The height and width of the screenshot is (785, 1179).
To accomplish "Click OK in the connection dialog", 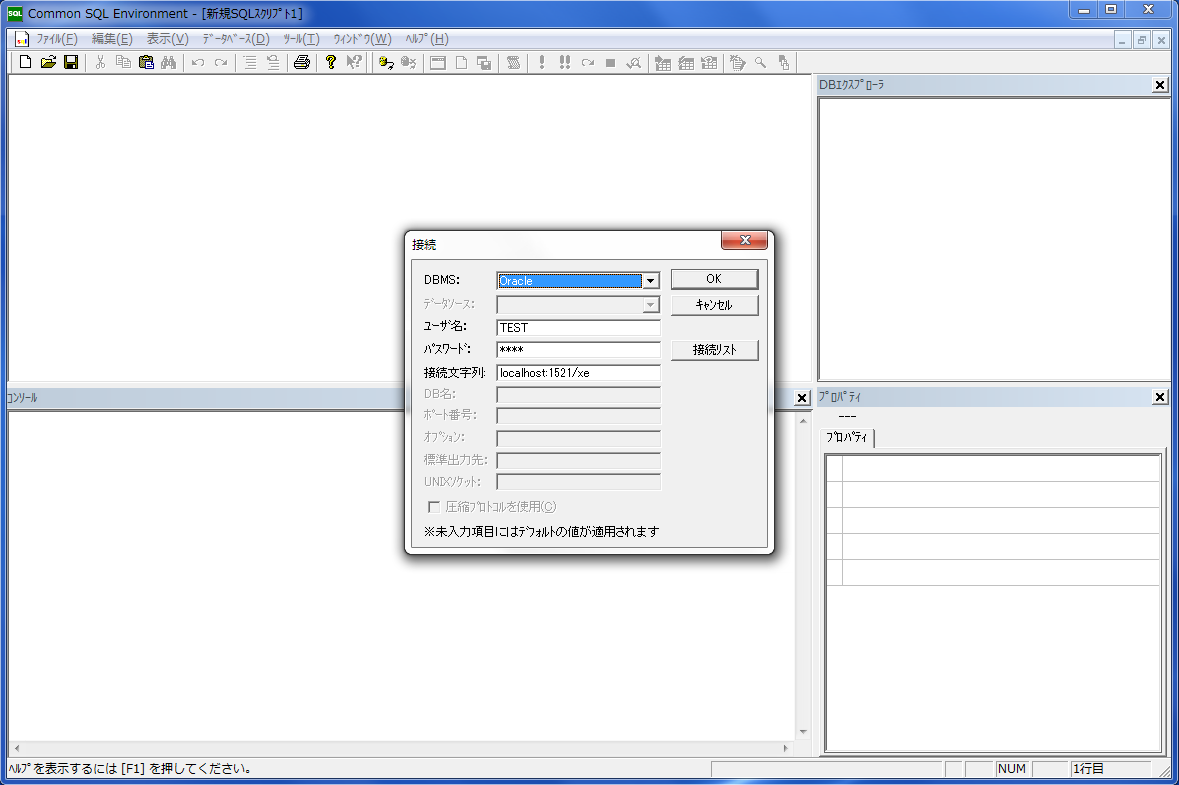I will click(x=714, y=279).
